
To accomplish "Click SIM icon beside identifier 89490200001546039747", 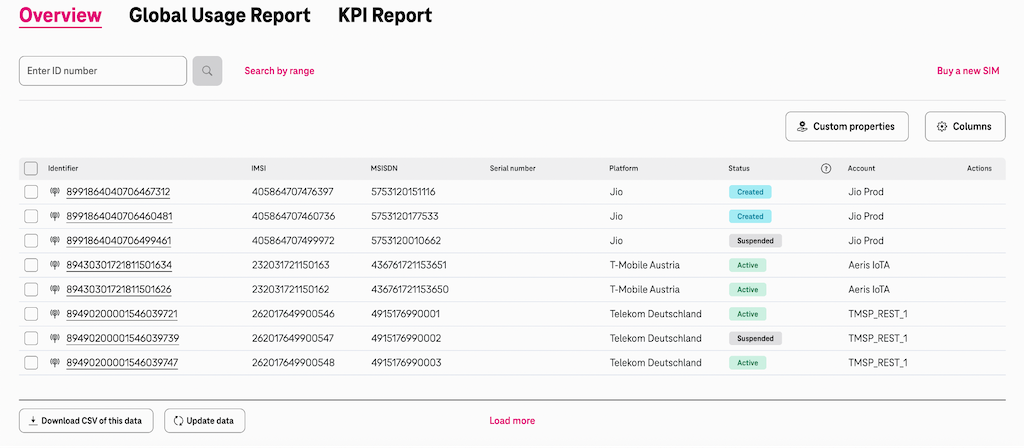I will (x=55, y=363).
